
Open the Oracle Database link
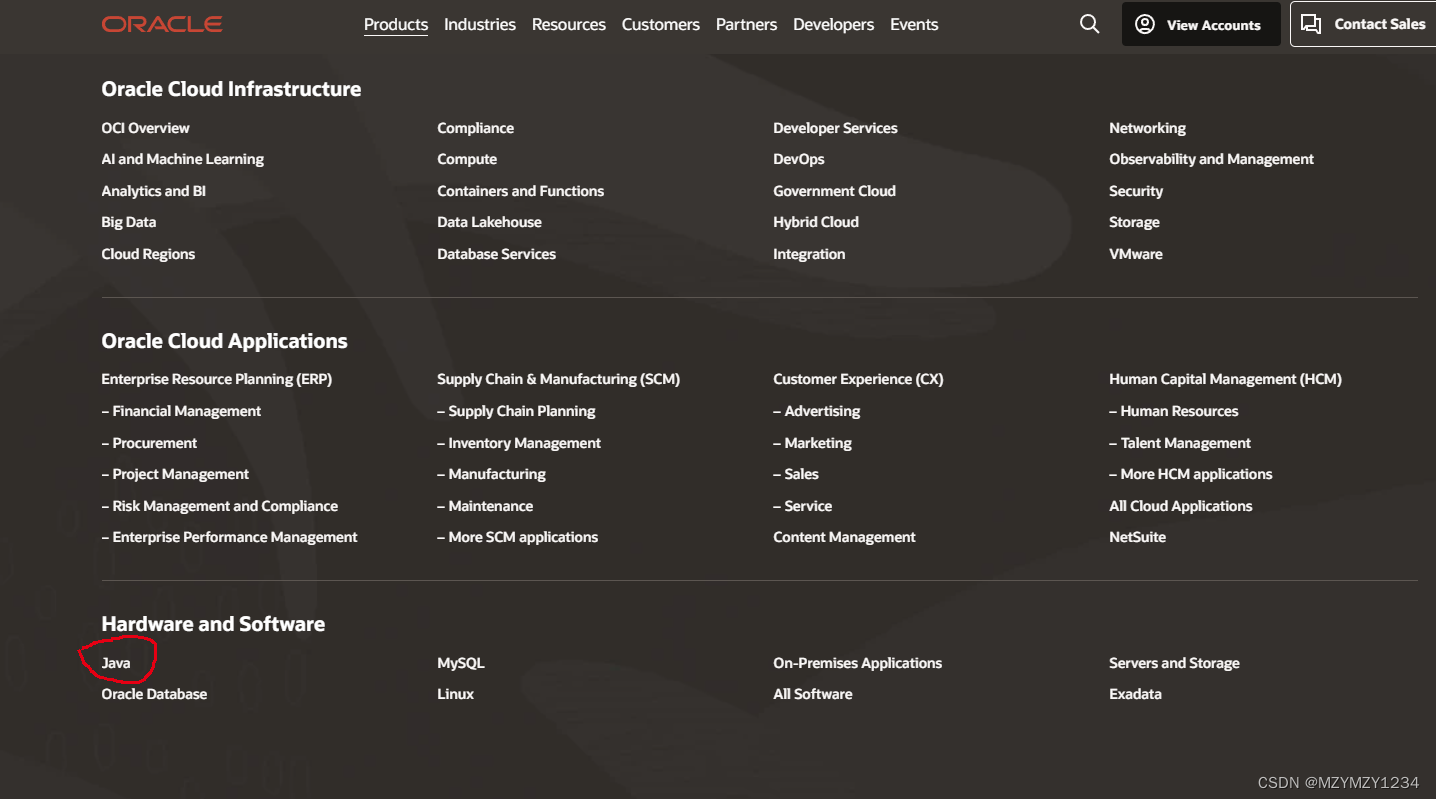point(154,694)
